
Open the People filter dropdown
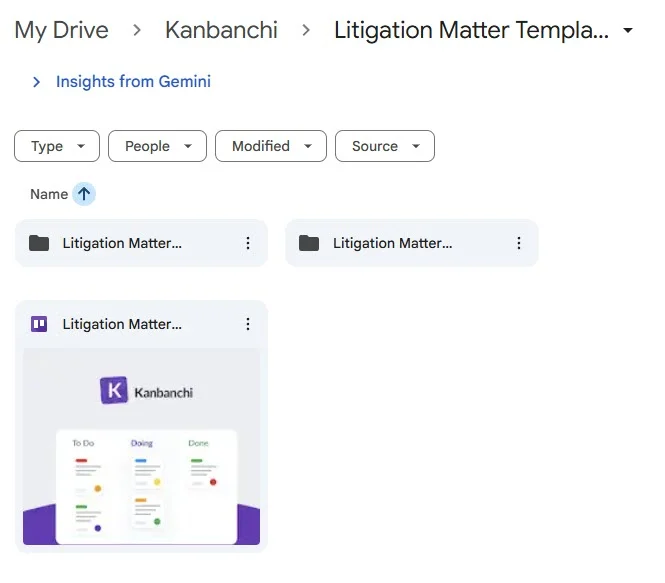pyautogui.click(x=157, y=146)
